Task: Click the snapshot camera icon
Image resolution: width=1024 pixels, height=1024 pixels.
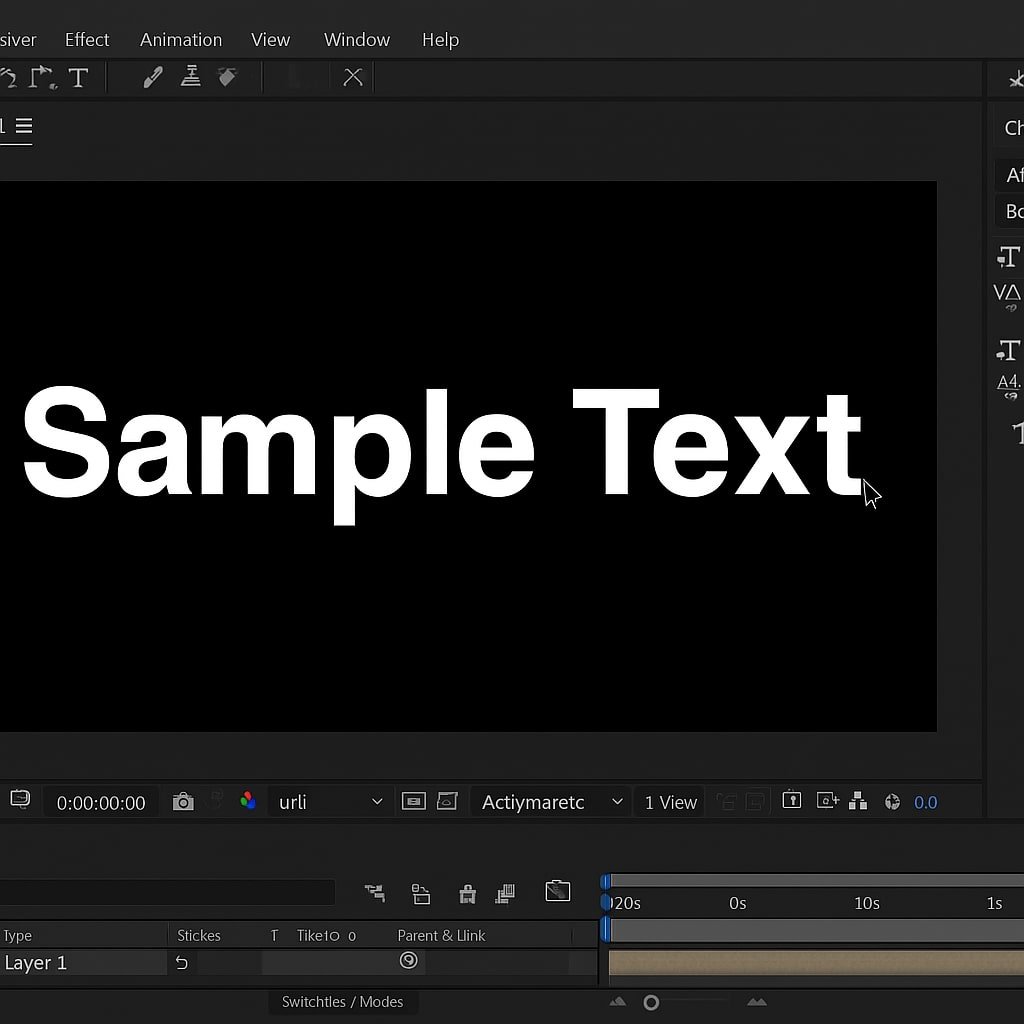Action: pyautogui.click(x=183, y=802)
